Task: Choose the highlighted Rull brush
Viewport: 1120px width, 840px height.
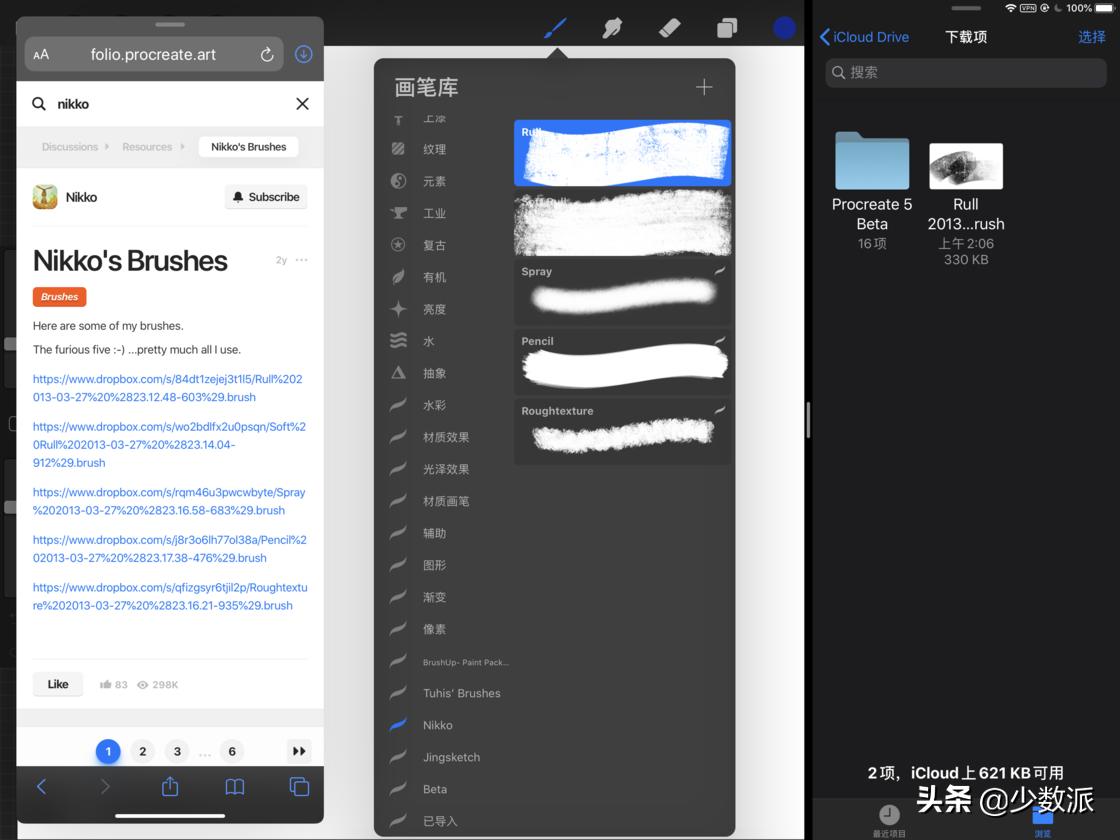Action: point(622,154)
